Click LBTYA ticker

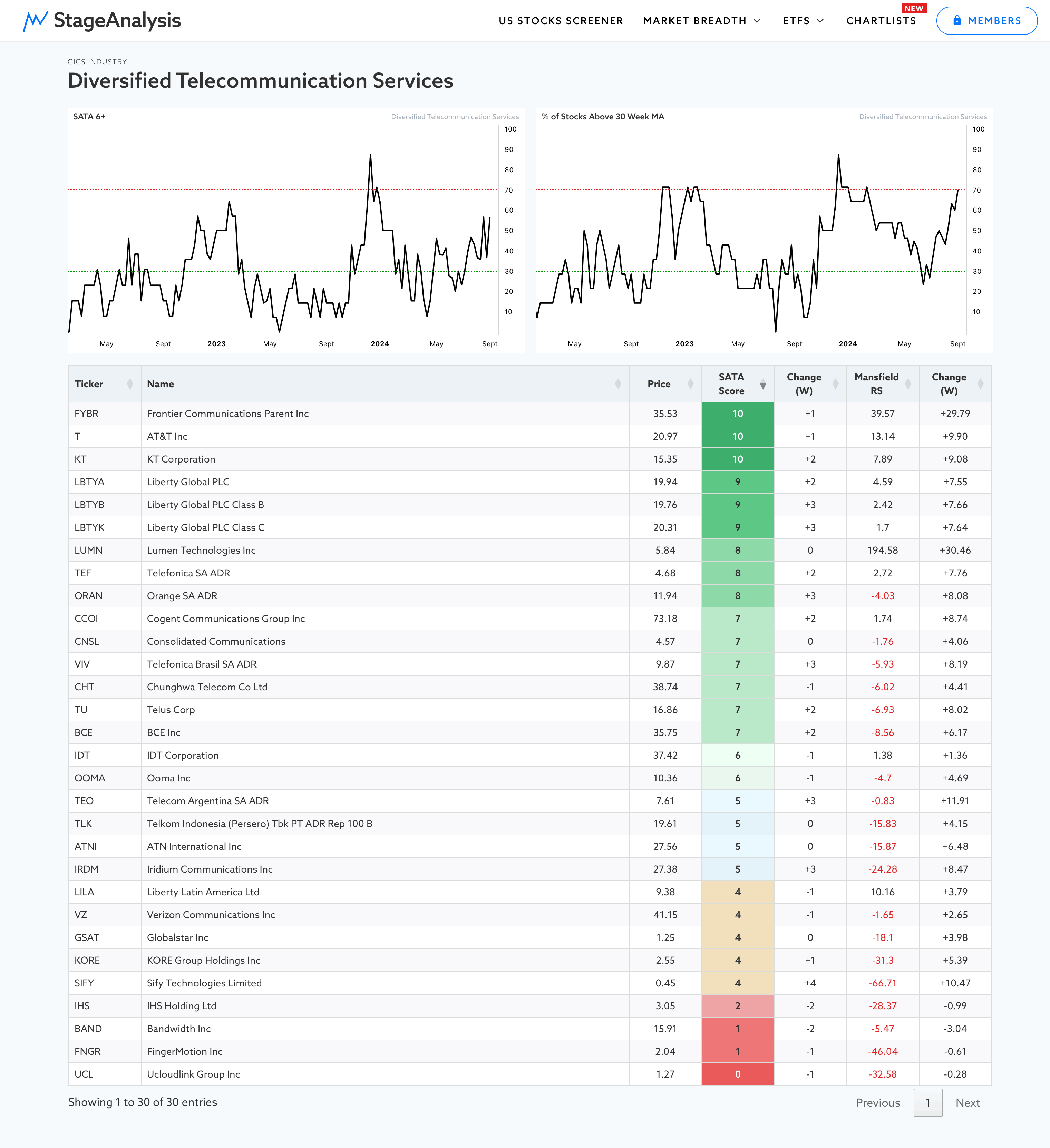click(89, 482)
